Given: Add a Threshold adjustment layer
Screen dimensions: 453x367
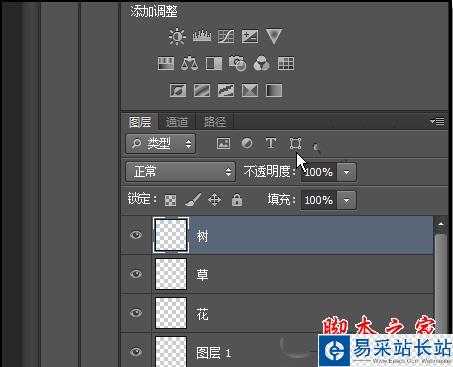Looking at the screenshot, I should click(x=226, y=90).
